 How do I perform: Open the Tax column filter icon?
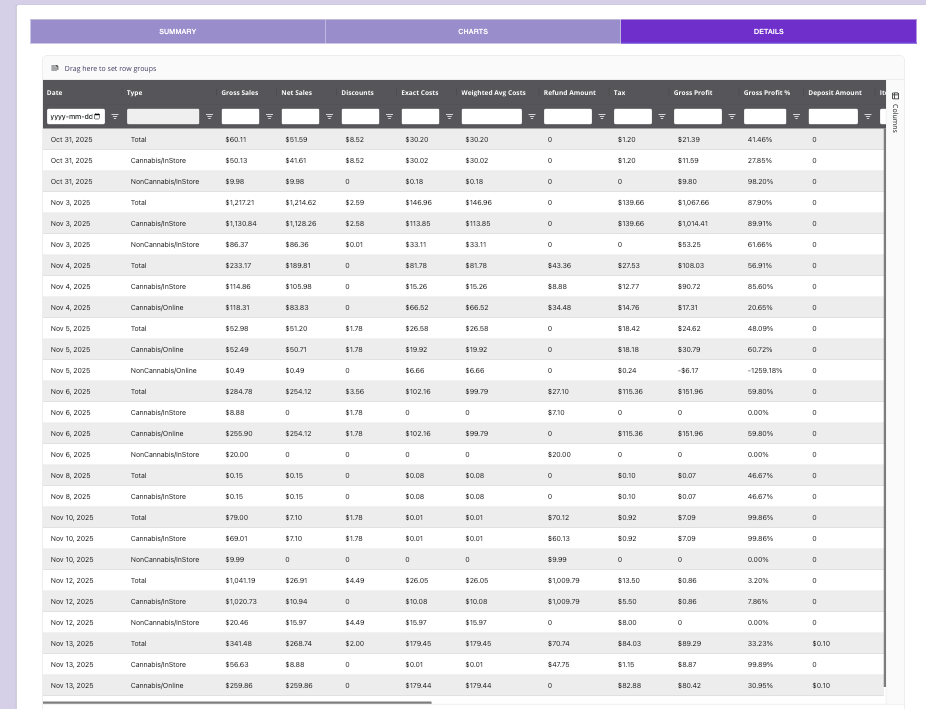tap(662, 116)
